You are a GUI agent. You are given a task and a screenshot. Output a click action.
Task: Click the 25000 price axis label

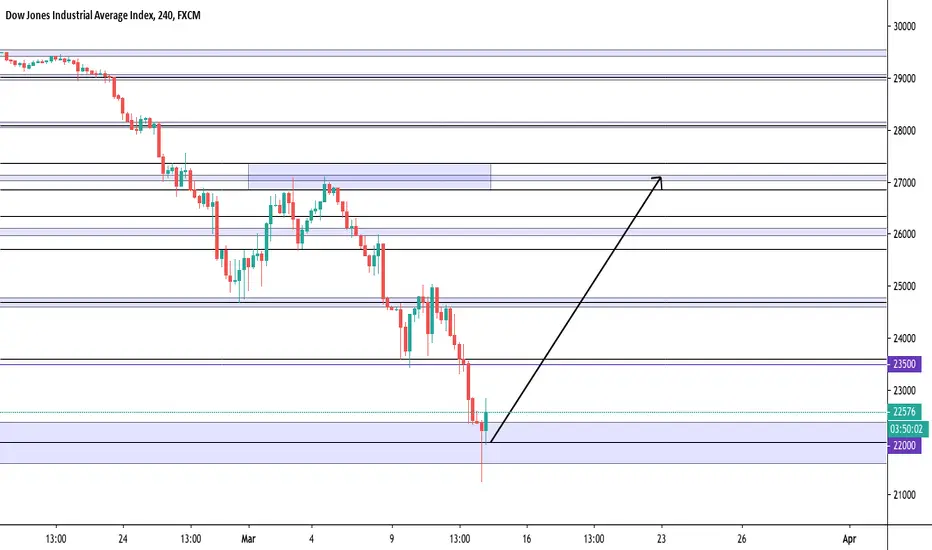[x=904, y=287]
